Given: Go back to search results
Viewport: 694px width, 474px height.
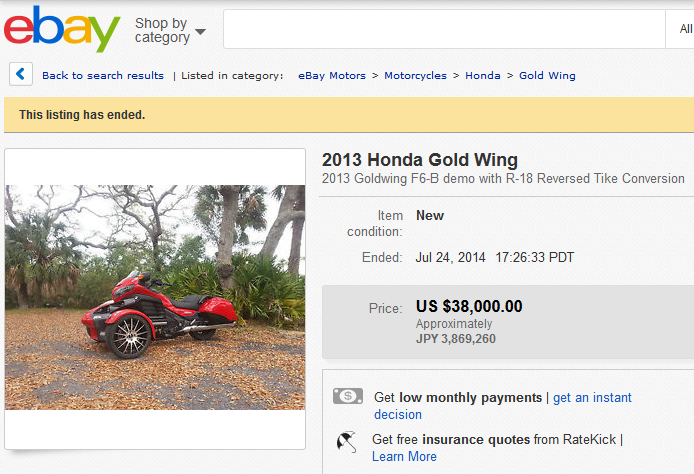Looking at the screenshot, I should point(102,76).
